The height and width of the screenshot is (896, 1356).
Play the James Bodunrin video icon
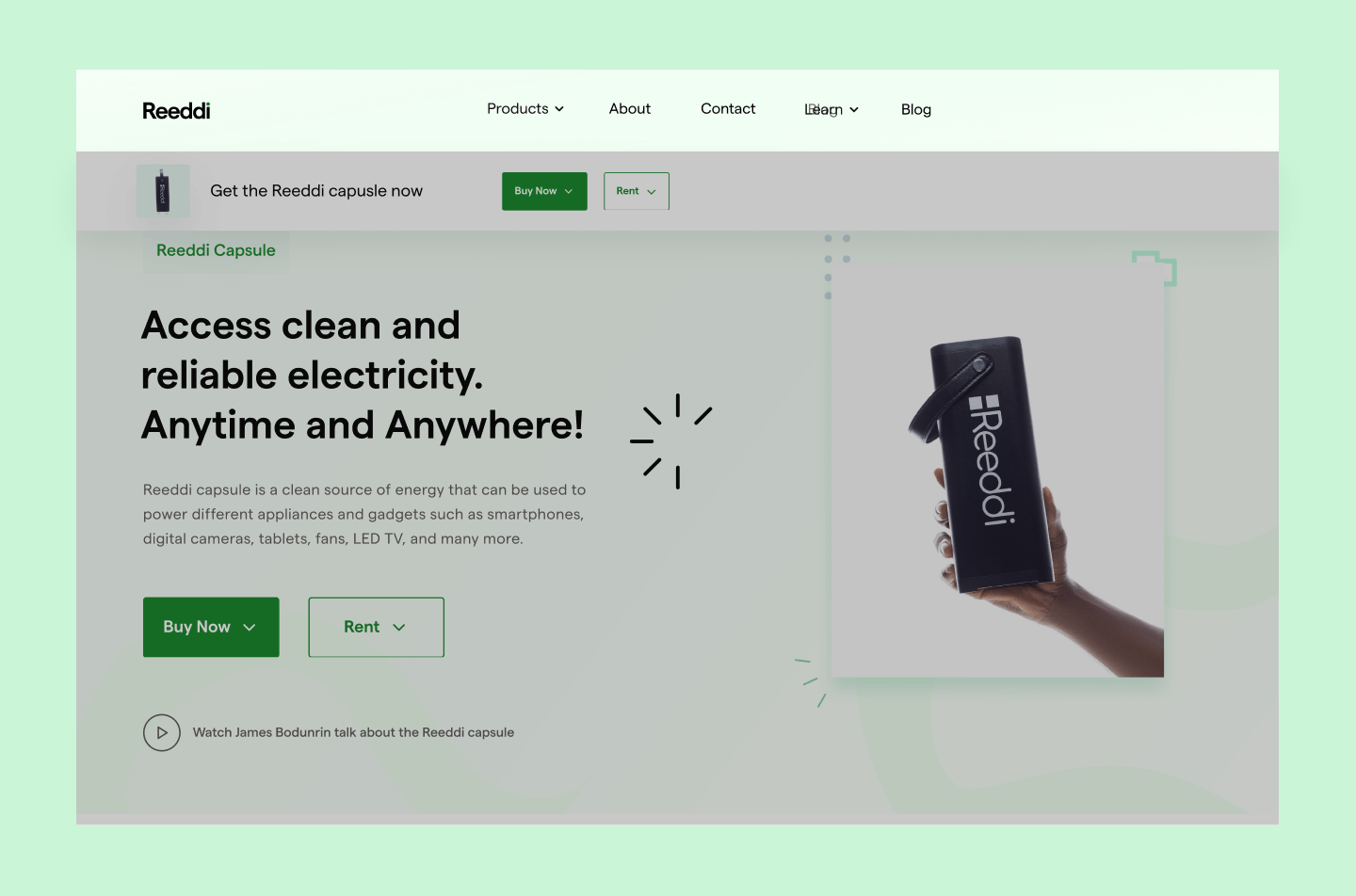pos(162,732)
